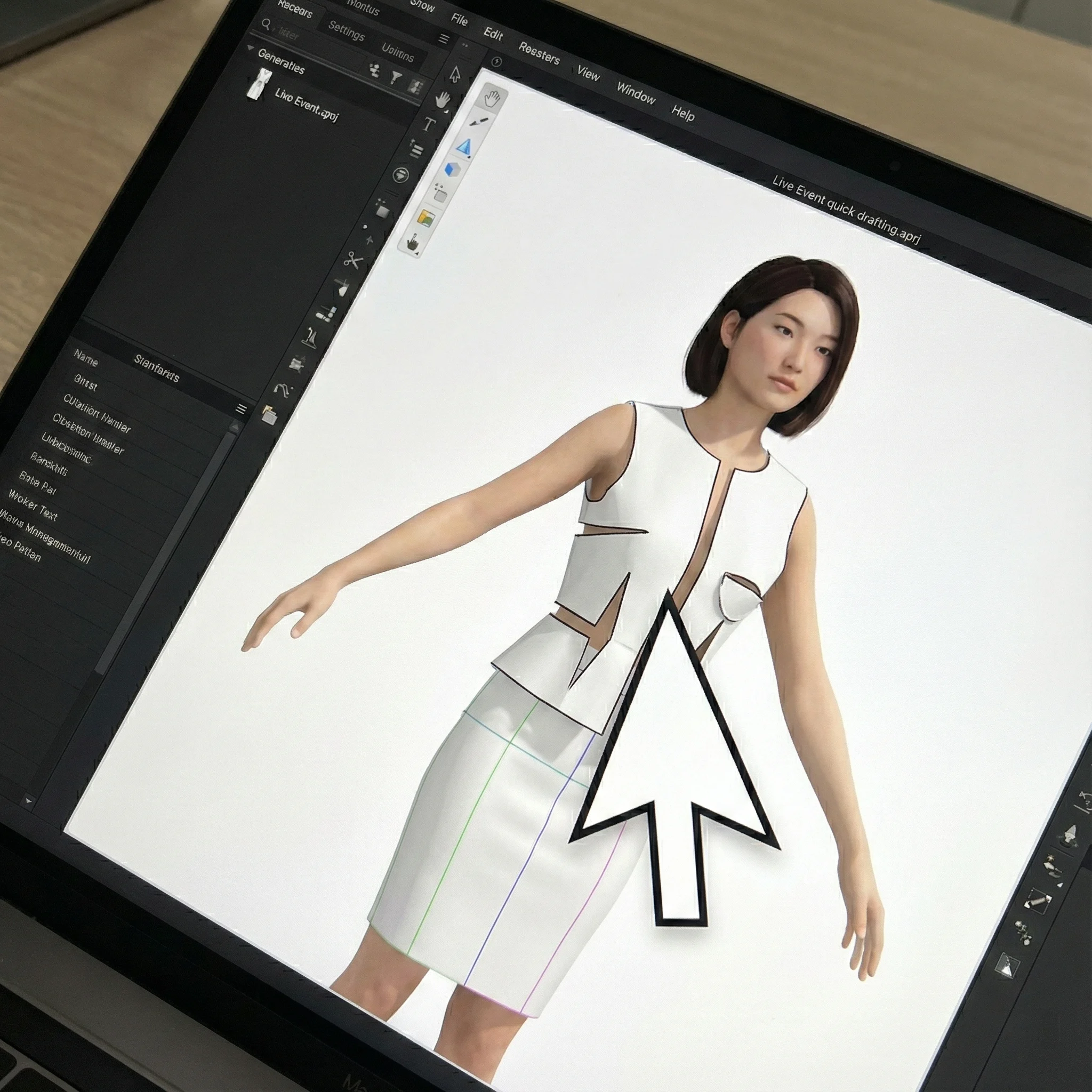
Task: Open the hamburger menu above the Standards list
Action: (x=242, y=408)
